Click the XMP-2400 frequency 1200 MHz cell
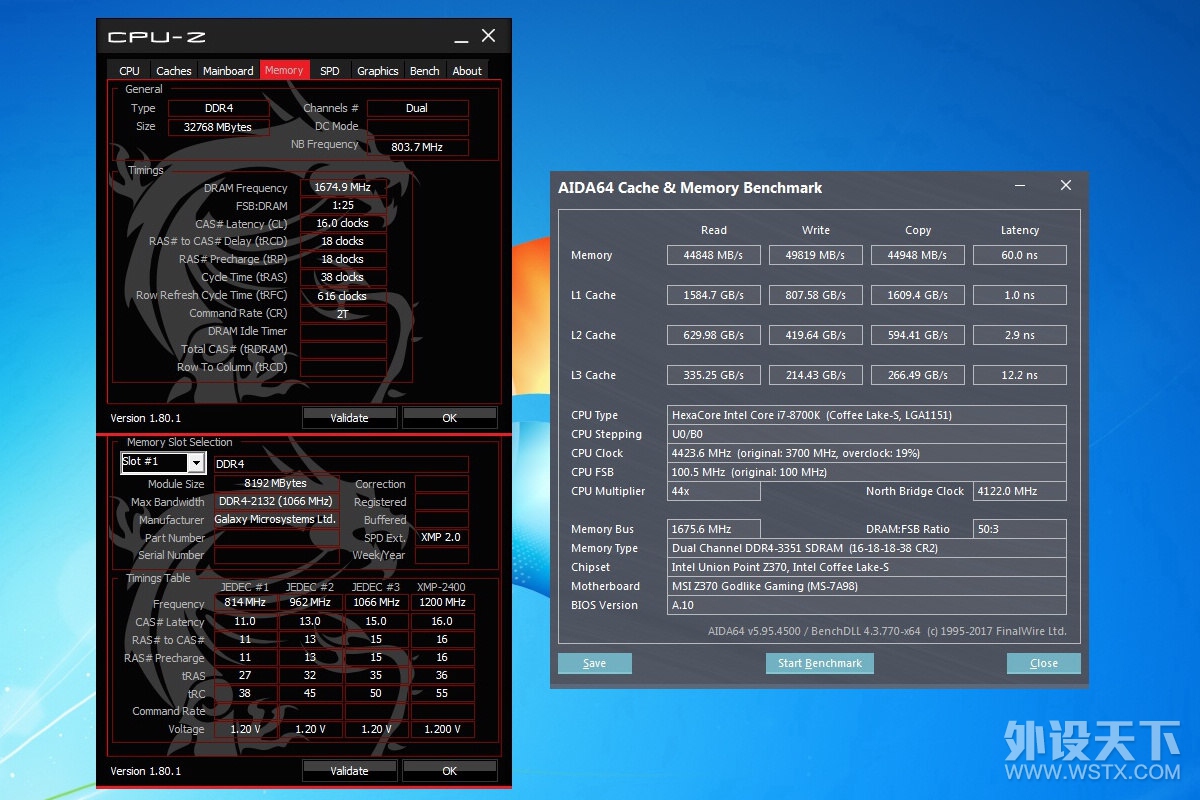This screenshot has height=800, width=1200. point(442,603)
